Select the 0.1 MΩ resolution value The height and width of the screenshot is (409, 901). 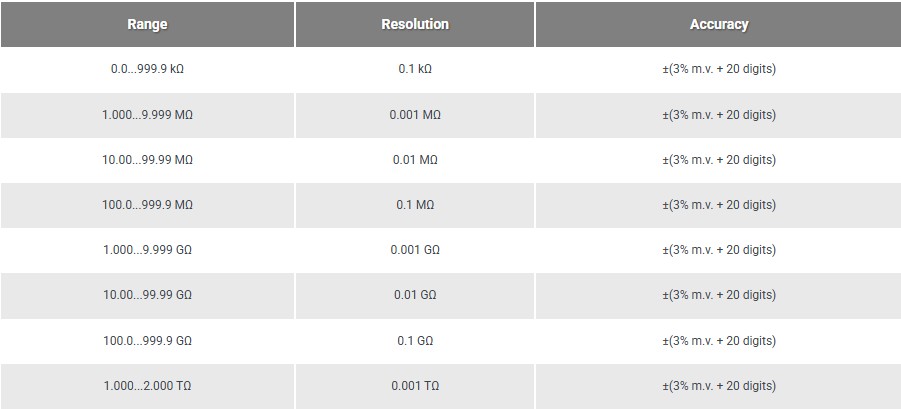415,205
